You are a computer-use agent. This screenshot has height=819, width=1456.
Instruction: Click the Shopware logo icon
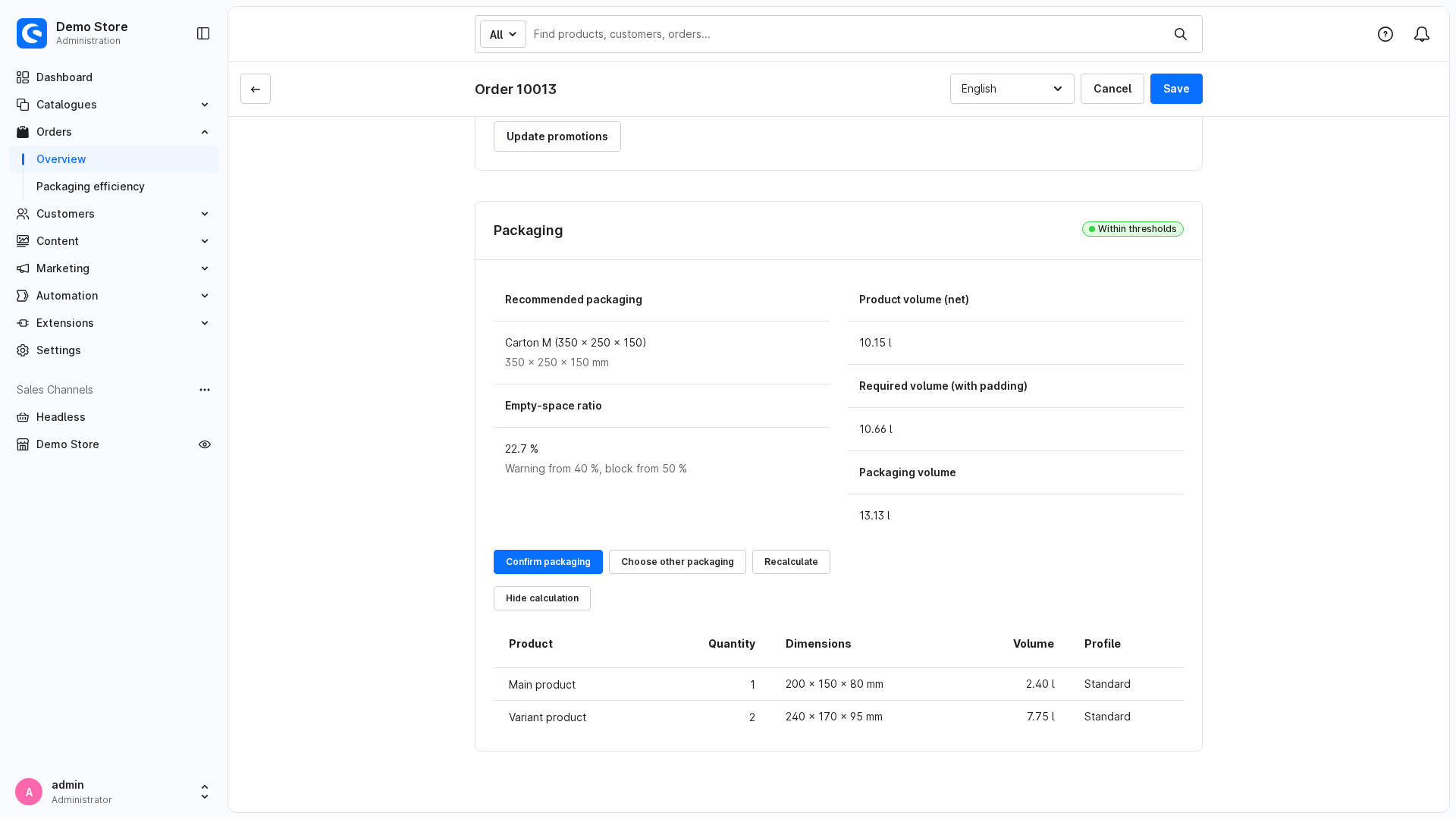32,33
